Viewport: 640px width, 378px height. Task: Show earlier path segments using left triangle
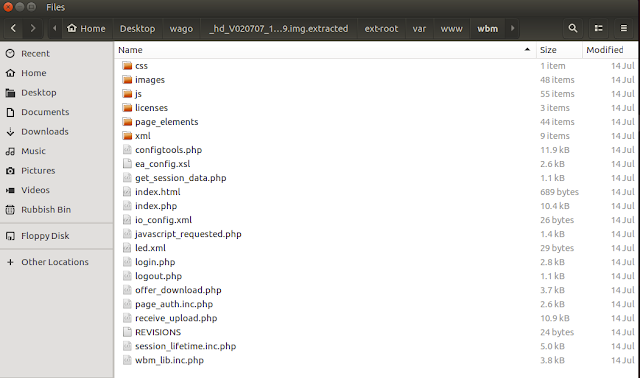click(55, 28)
